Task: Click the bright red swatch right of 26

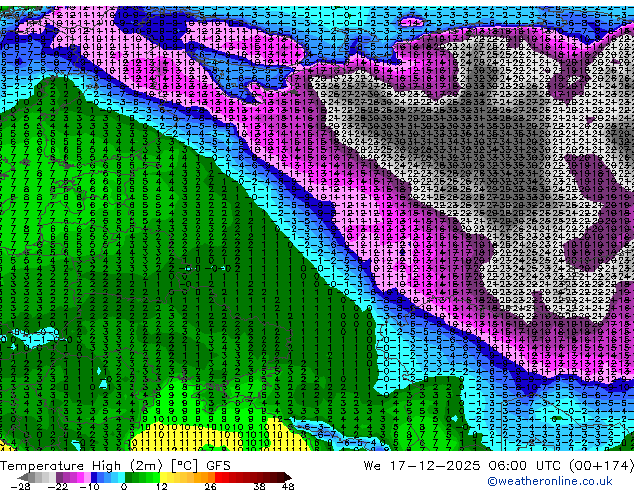Action: tap(218, 477)
